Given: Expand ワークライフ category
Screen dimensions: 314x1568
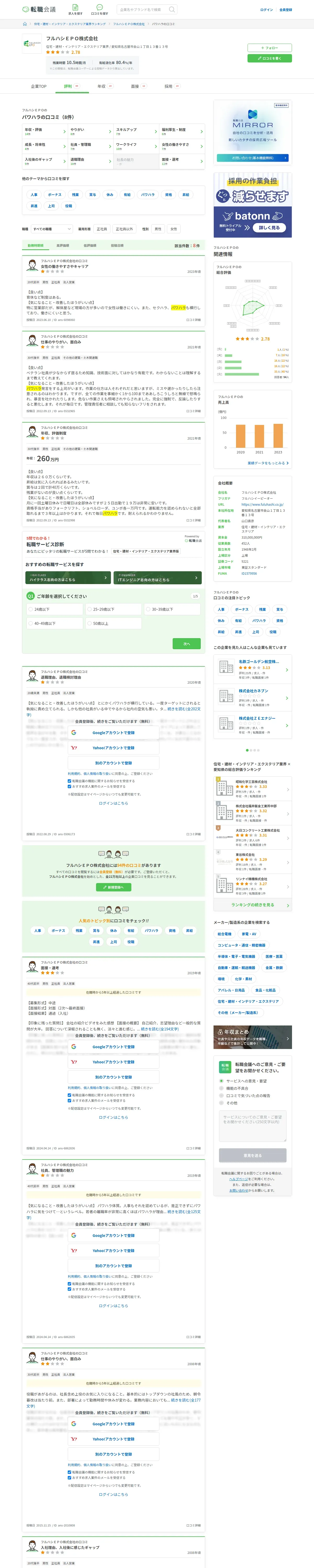Looking at the screenshot, I should pyautogui.click(x=136, y=146).
